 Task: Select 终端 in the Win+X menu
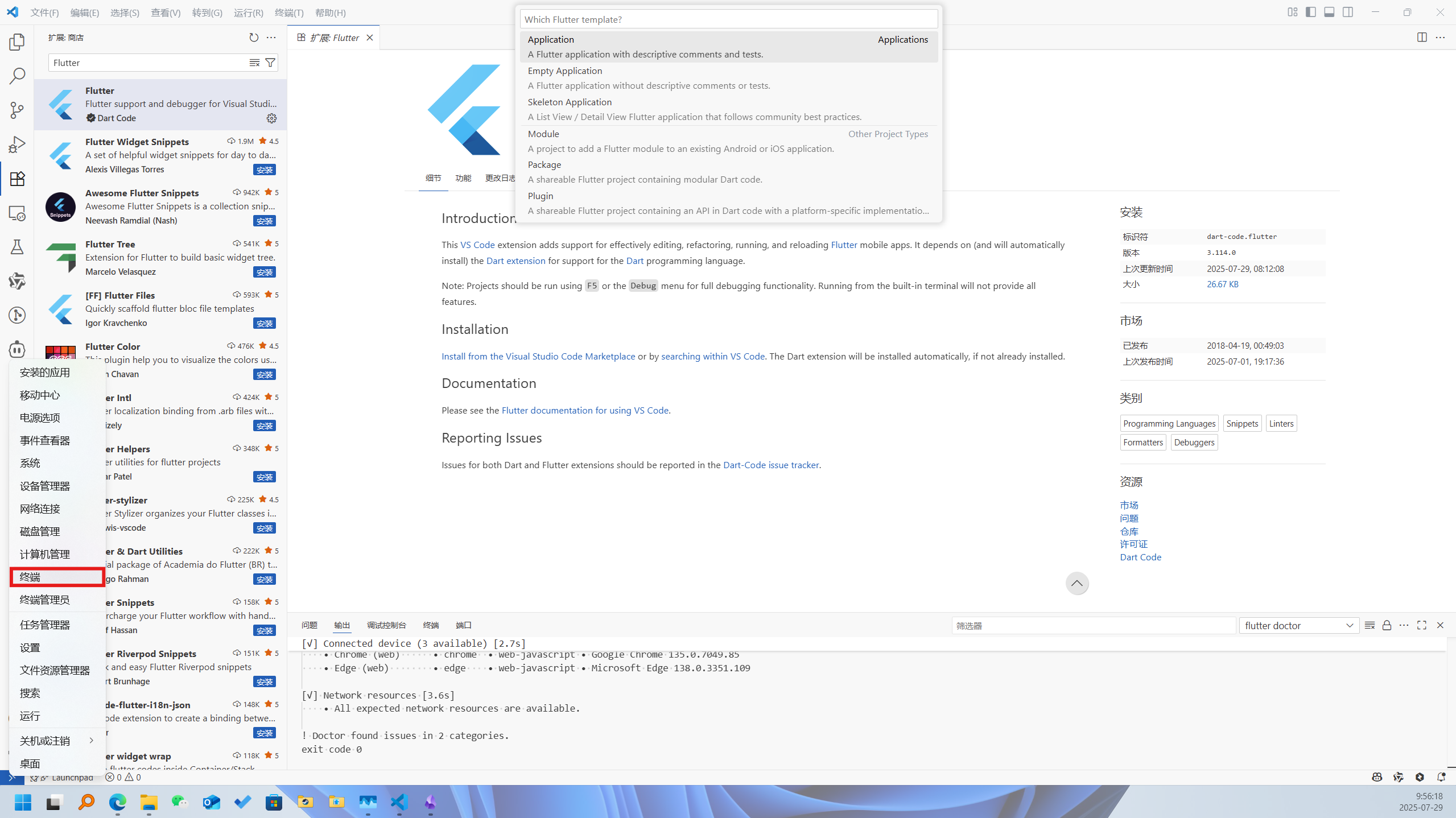pos(57,577)
